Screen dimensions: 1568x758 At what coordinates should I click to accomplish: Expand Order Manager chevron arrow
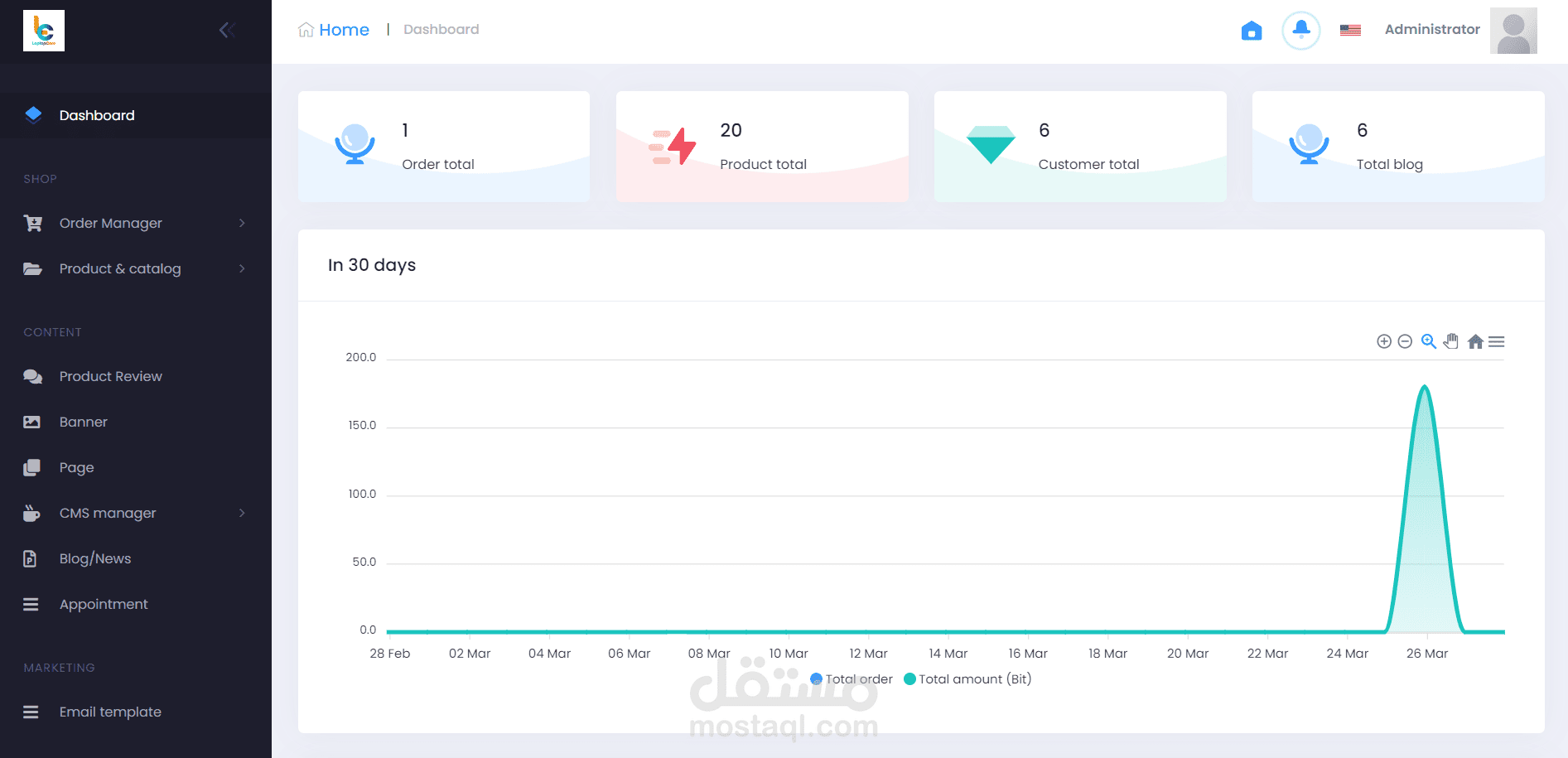pyautogui.click(x=242, y=223)
